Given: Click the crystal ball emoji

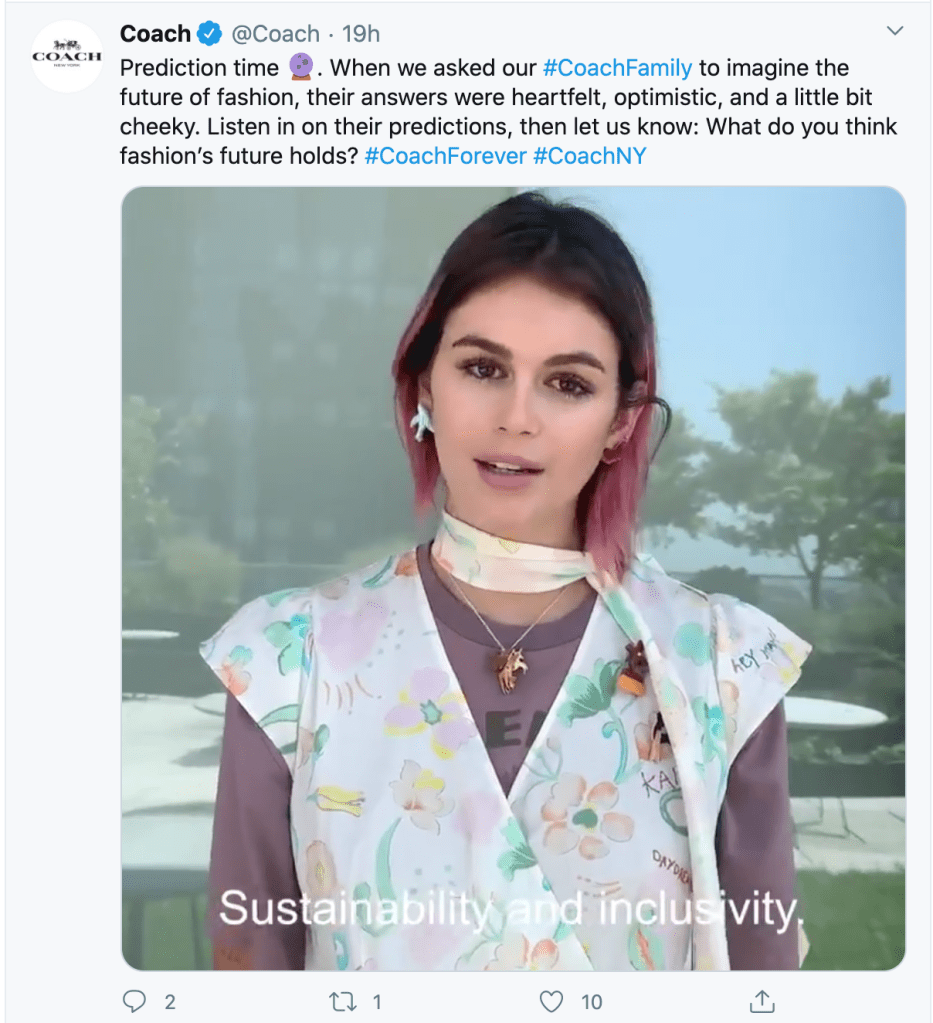Looking at the screenshot, I should click(x=301, y=68).
